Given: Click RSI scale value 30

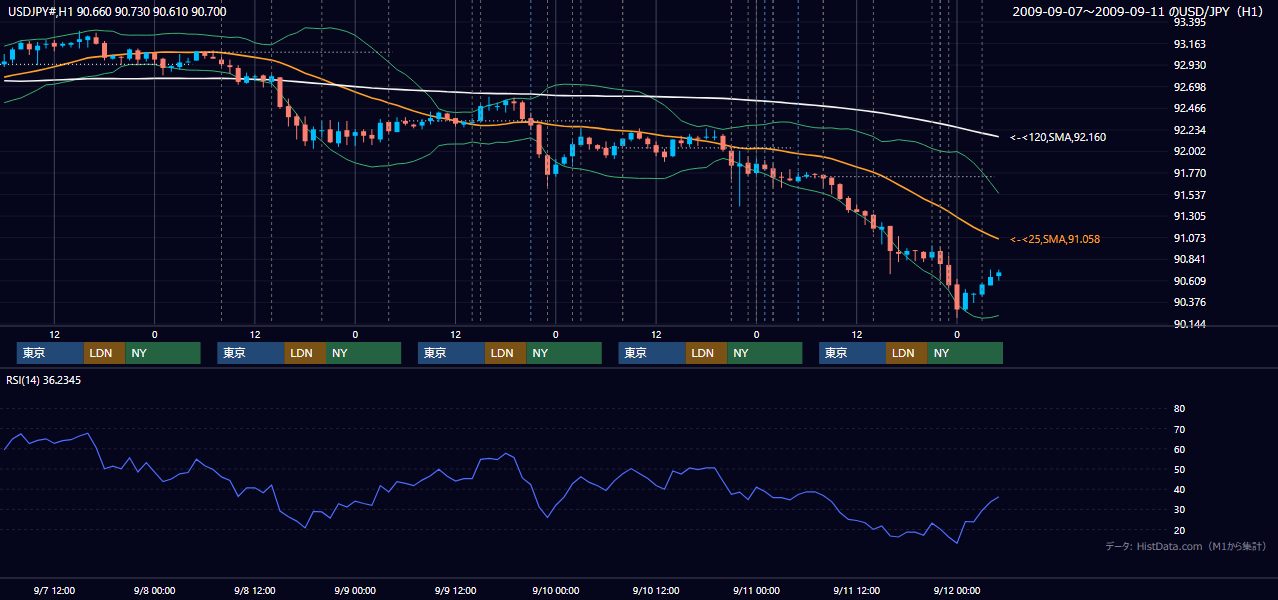Looking at the screenshot, I should click(1179, 509).
